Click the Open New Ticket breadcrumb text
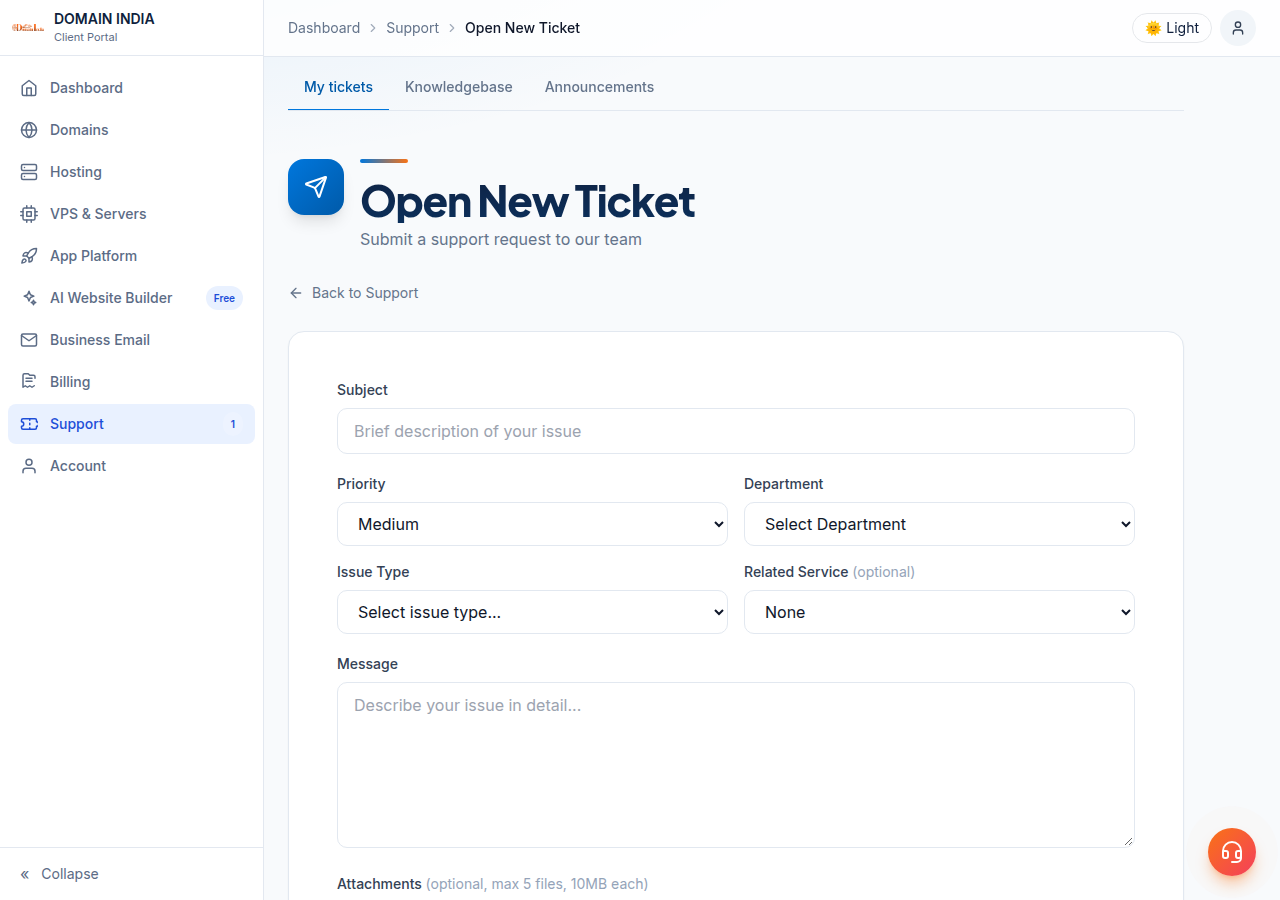This screenshot has height=900, width=1280. click(522, 28)
